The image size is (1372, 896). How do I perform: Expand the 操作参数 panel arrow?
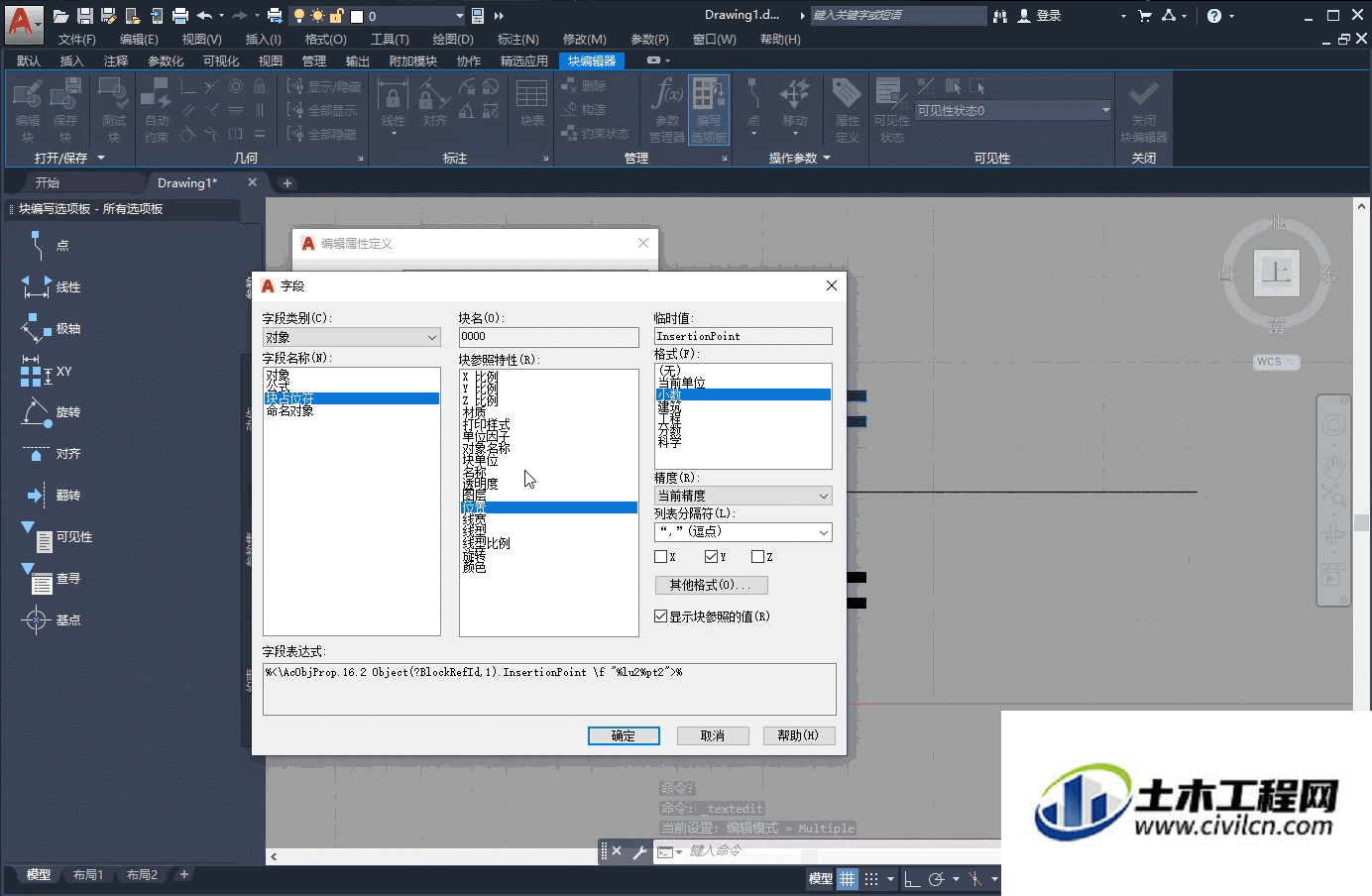pos(827,159)
